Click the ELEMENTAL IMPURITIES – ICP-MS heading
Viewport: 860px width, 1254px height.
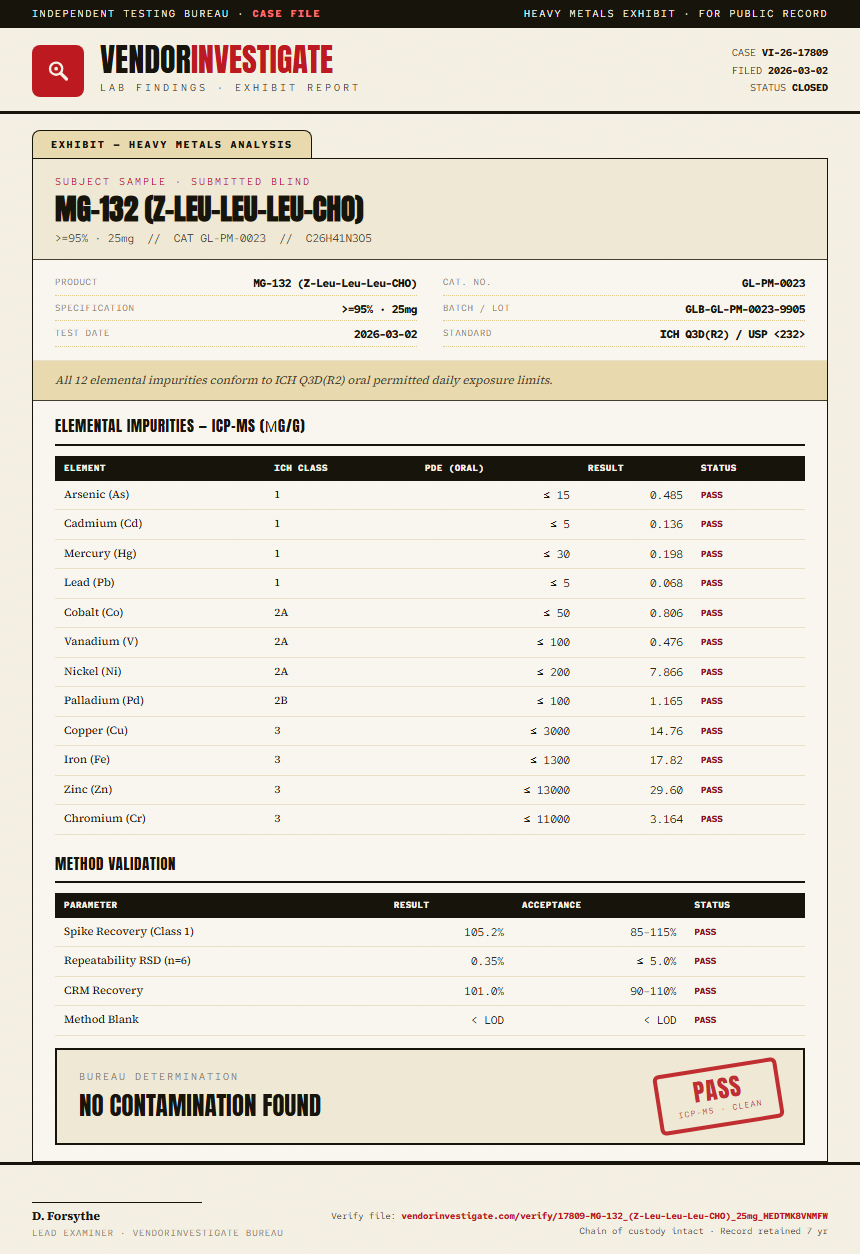point(180,426)
